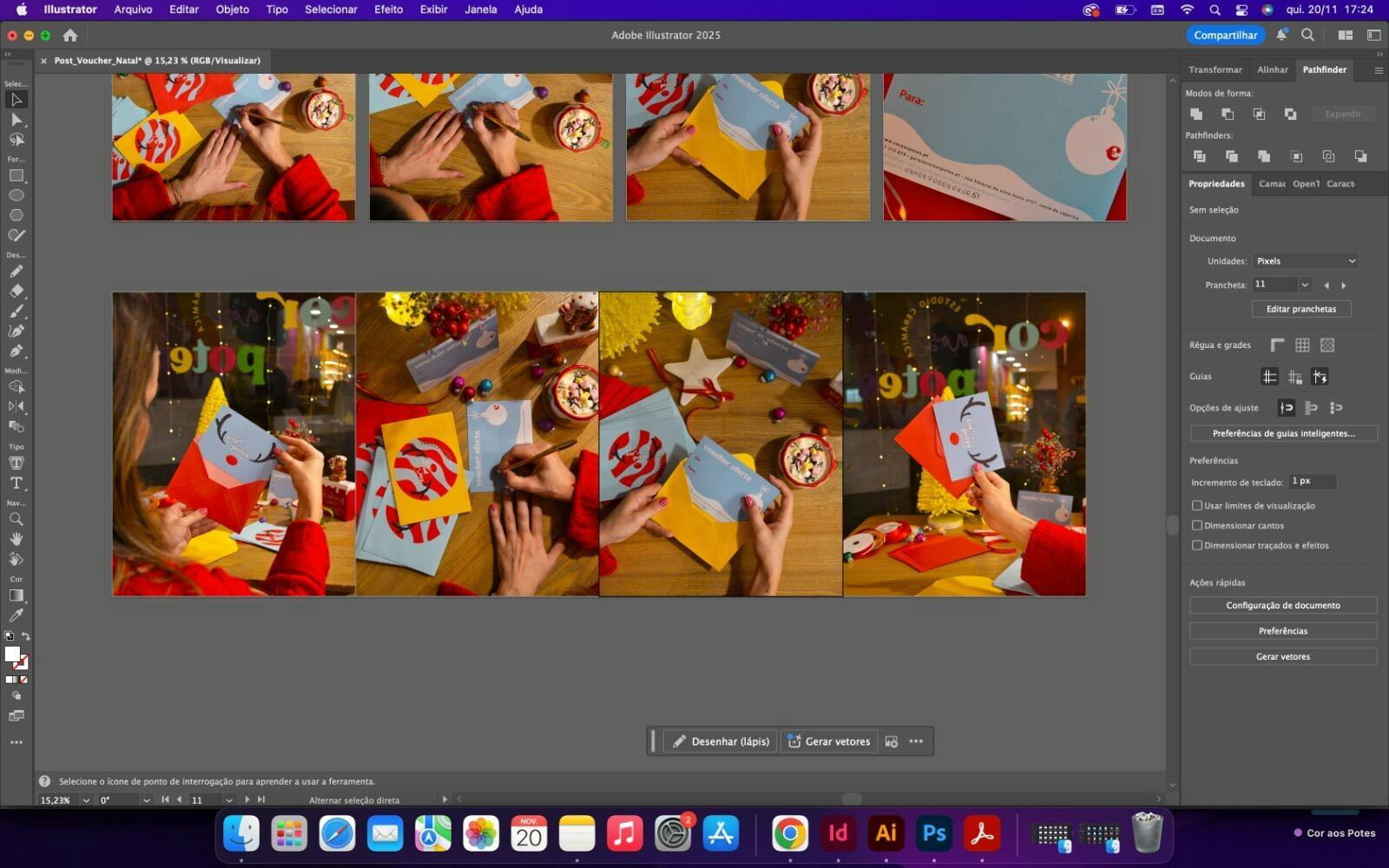The image size is (1389, 868).
Task: Click the white fill color swatch
Action: [12, 654]
